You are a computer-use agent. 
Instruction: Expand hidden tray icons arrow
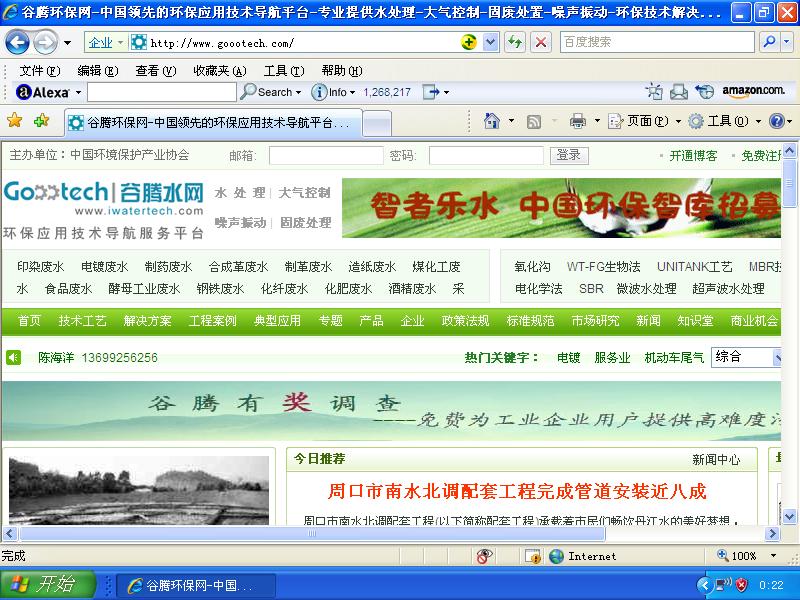[x=704, y=585]
